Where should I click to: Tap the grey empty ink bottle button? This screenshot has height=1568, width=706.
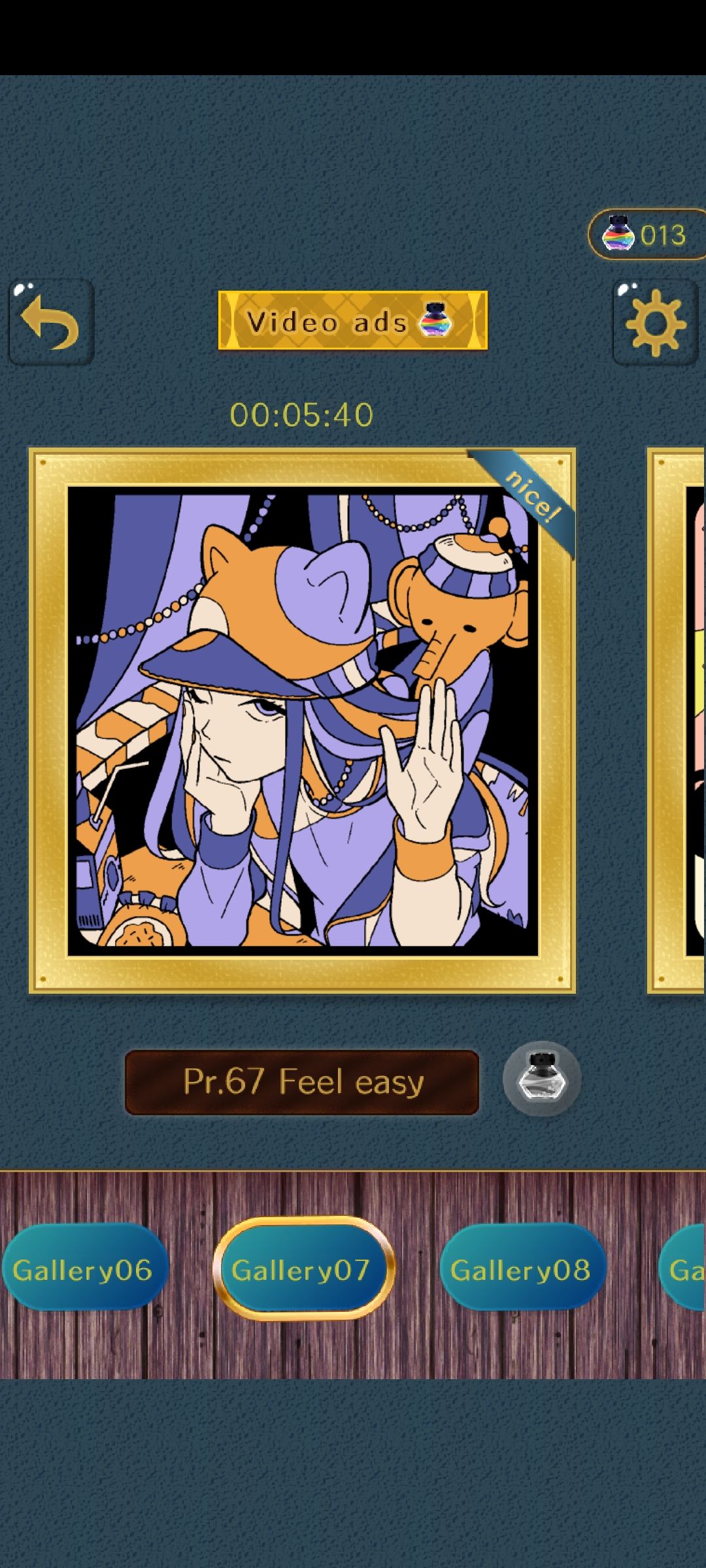(542, 1078)
